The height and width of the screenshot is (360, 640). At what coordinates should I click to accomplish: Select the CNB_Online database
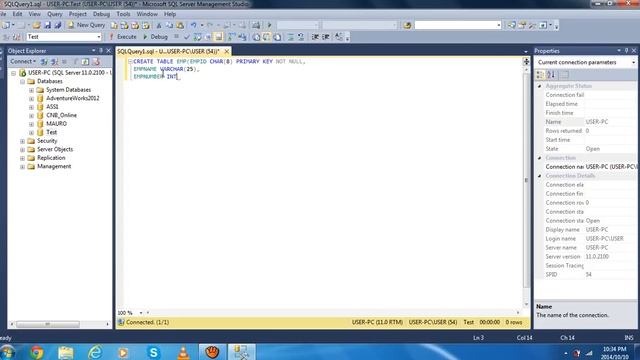coord(61,115)
